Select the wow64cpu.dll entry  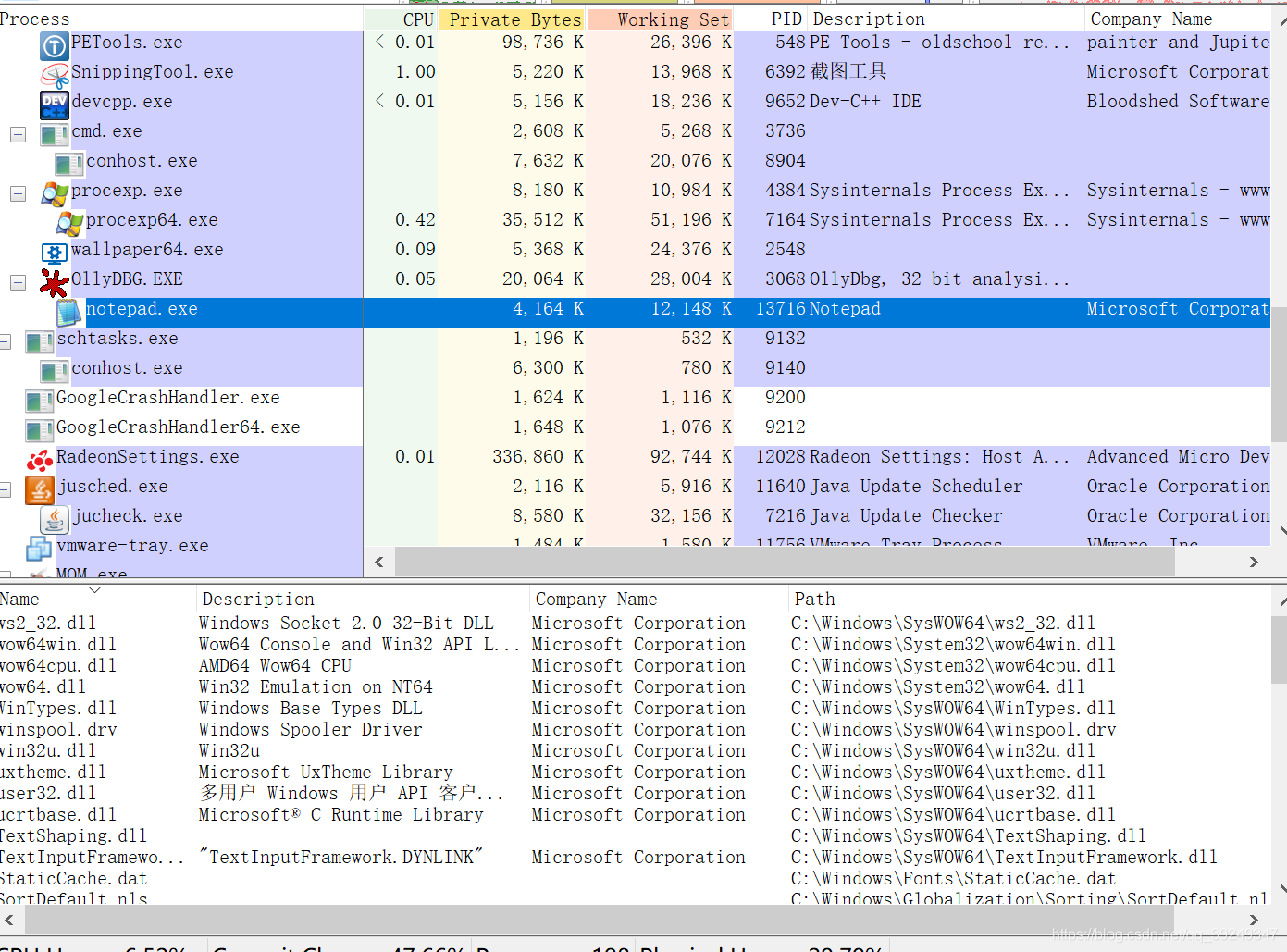click(58, 665)
